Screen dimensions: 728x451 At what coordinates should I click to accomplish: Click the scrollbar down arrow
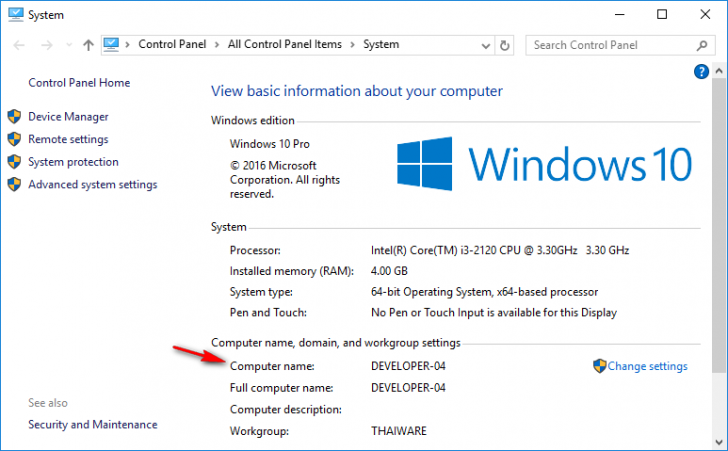[719, 442]
